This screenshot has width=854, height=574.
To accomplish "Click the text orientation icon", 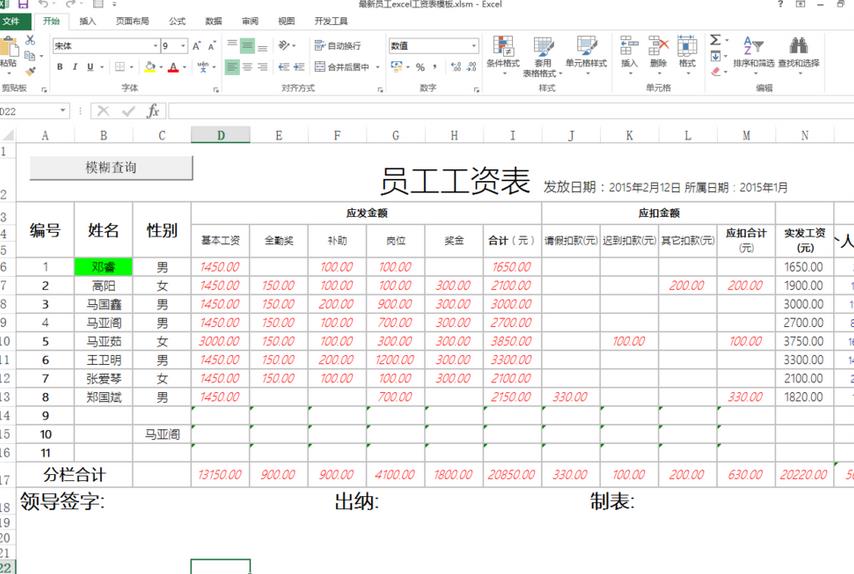I will [284, 46].
